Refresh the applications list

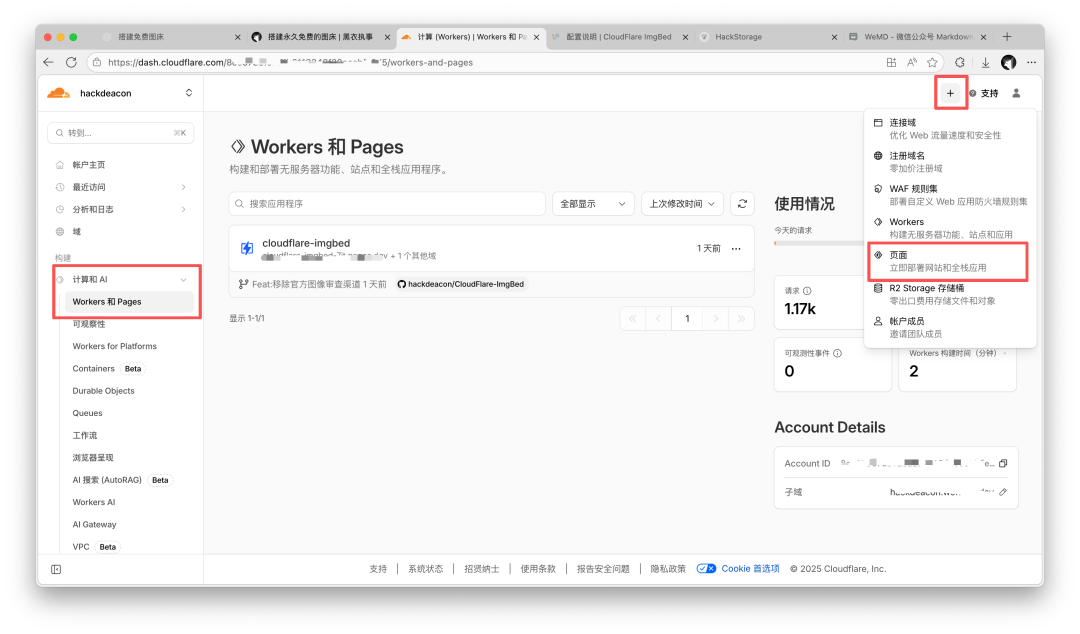[742, 203]
